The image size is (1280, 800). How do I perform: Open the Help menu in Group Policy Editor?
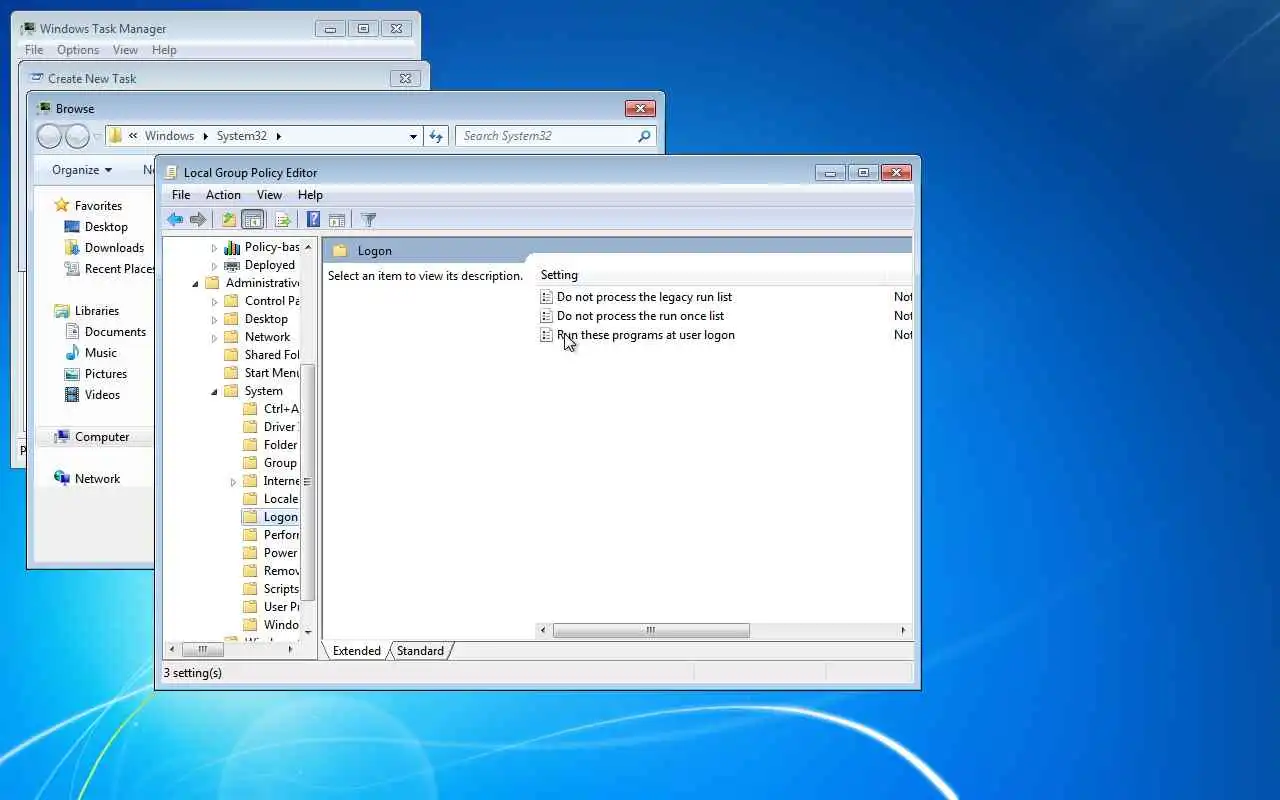pyautogui.click(x=310, y=195)
